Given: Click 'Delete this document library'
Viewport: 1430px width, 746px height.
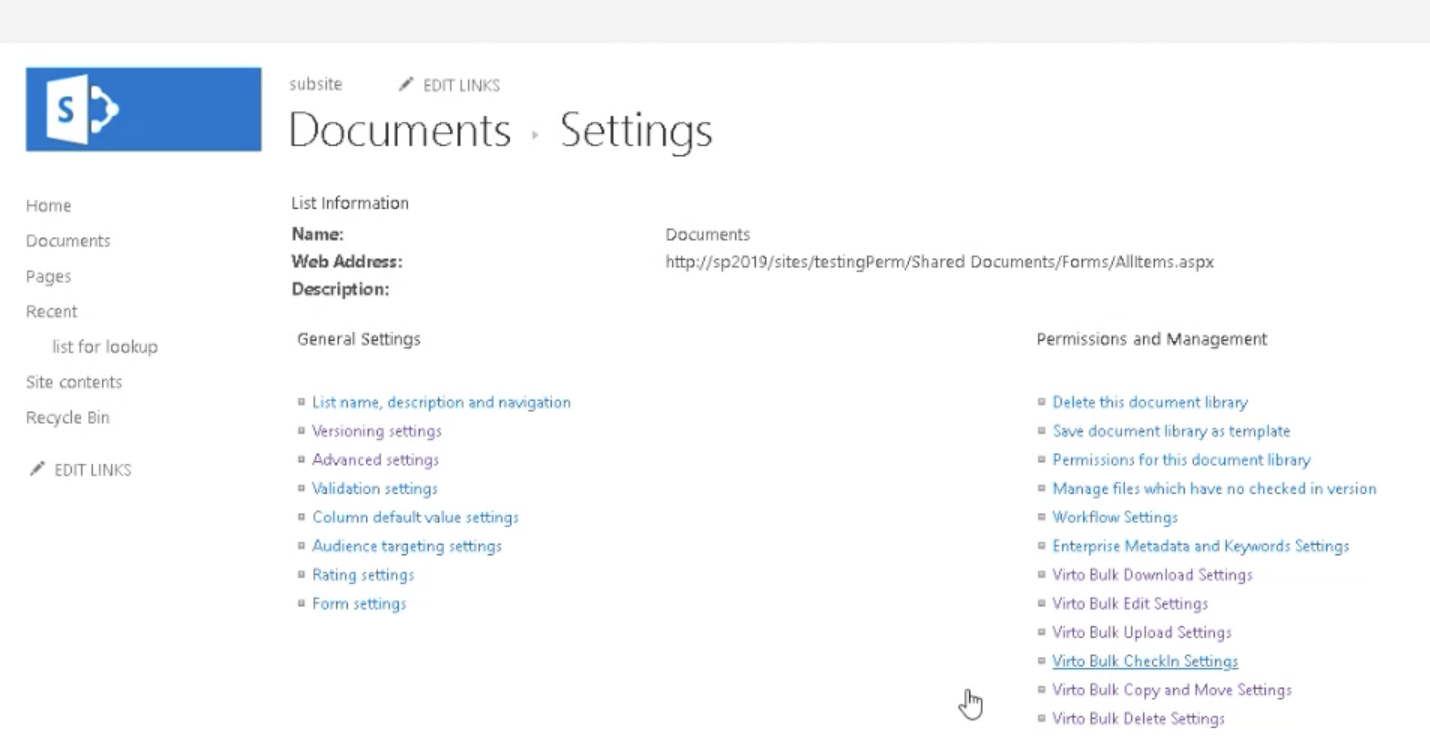Looking at the screenshot, I should tap(1150, 402).
